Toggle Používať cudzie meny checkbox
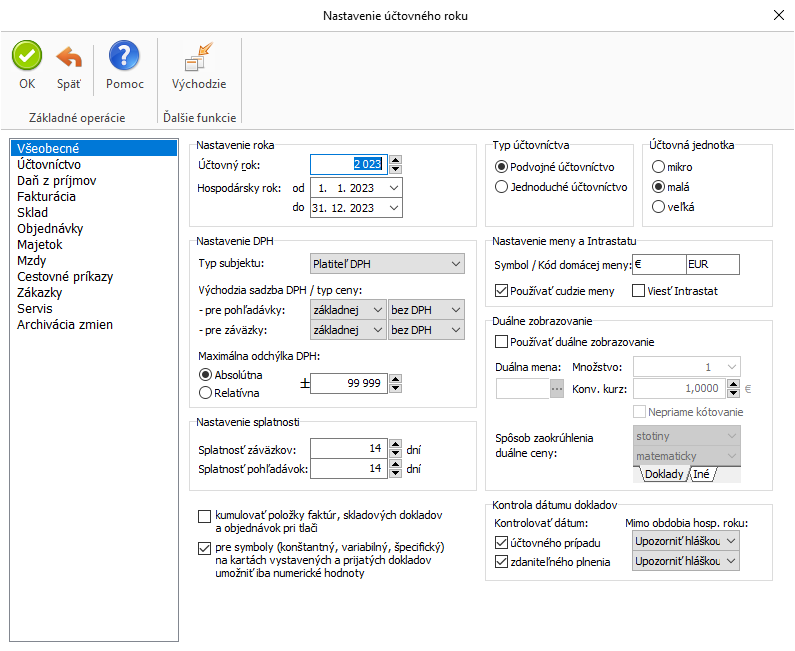The image size is (795, 651). click(501, 291)
